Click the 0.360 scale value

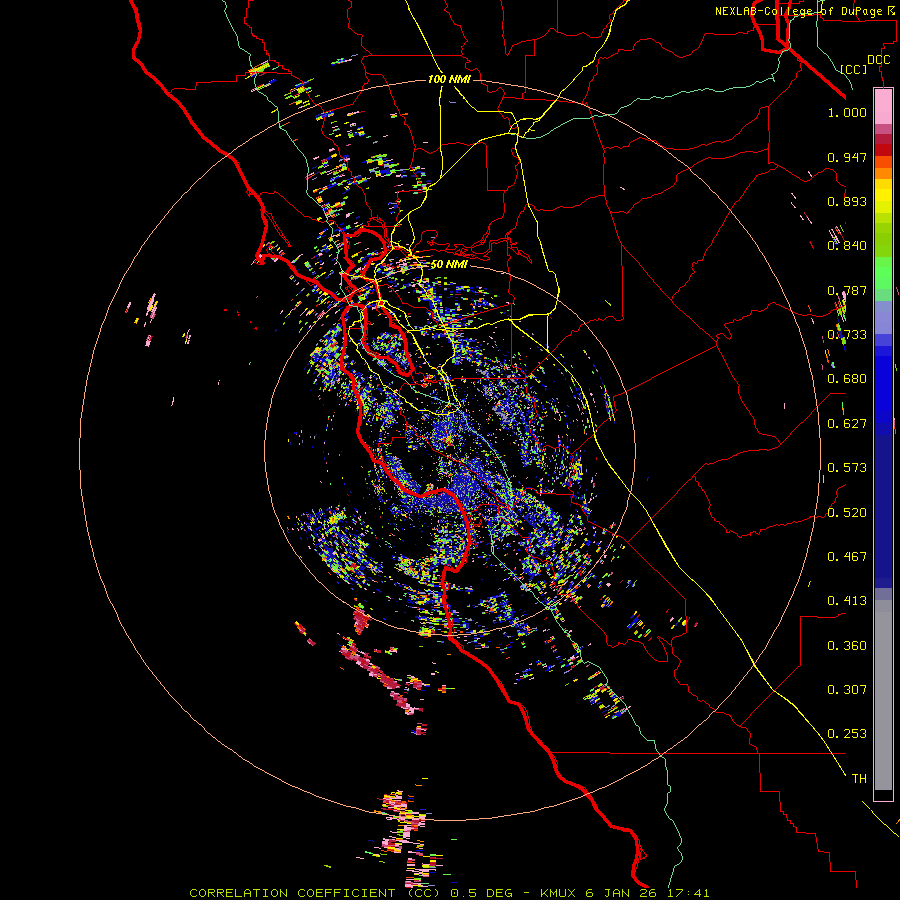[x=847, y=646]
